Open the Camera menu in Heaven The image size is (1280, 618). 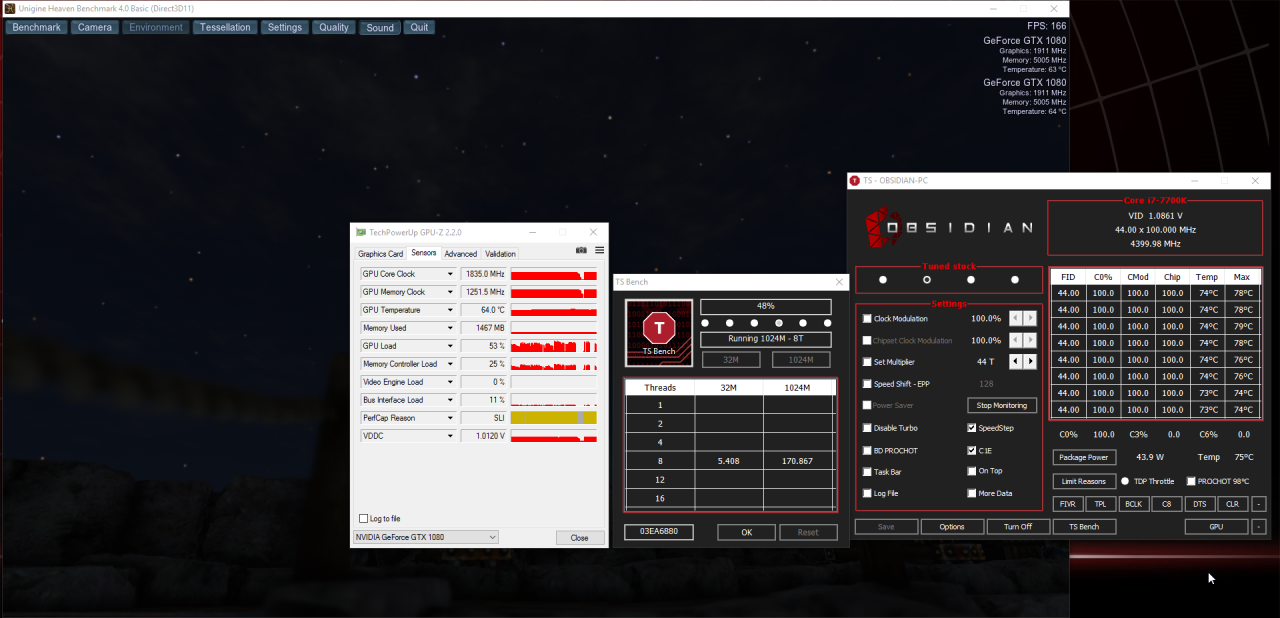tap(95, 27)
